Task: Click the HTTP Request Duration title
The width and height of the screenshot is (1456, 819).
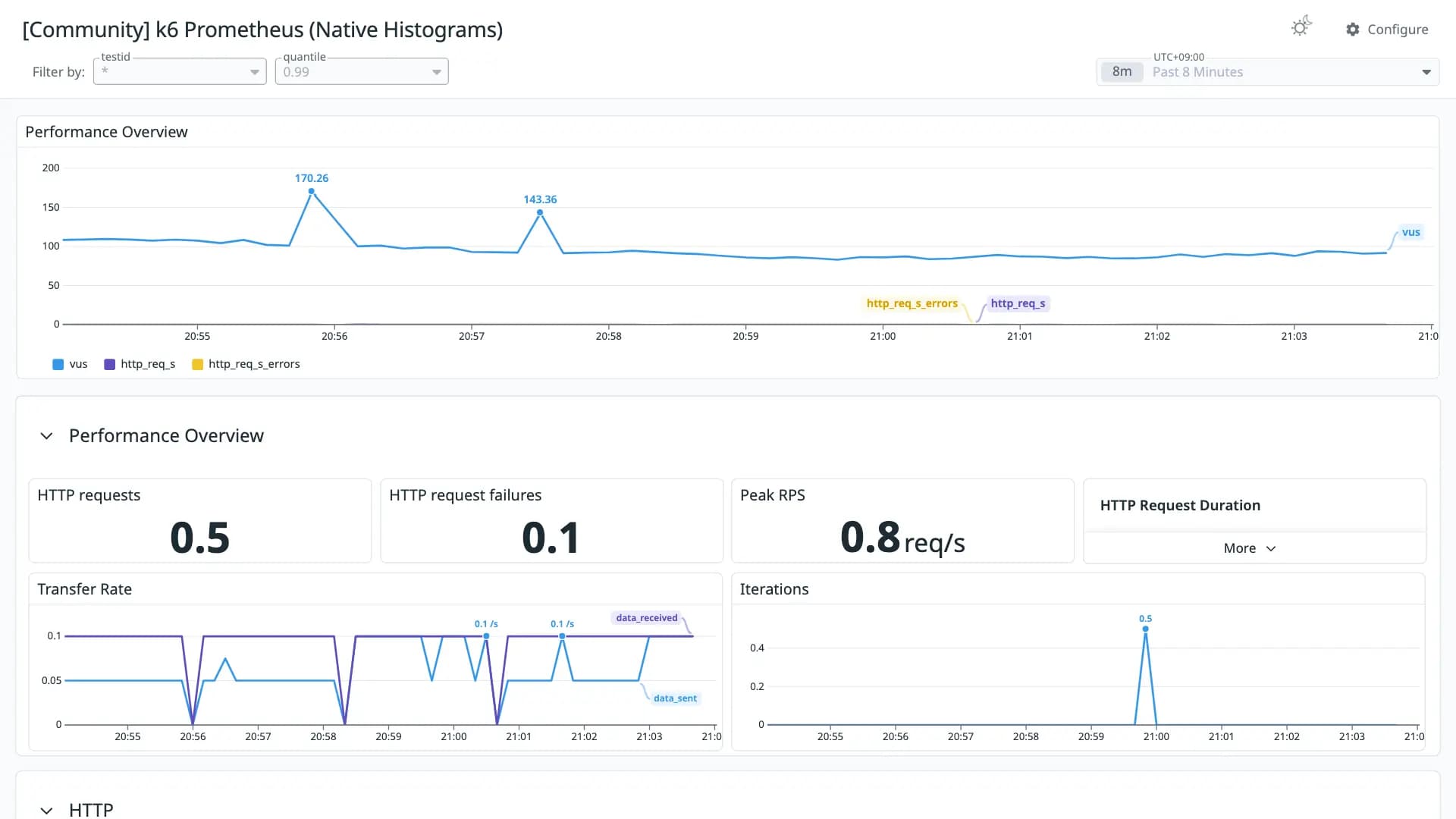Action: [1180, 506]
